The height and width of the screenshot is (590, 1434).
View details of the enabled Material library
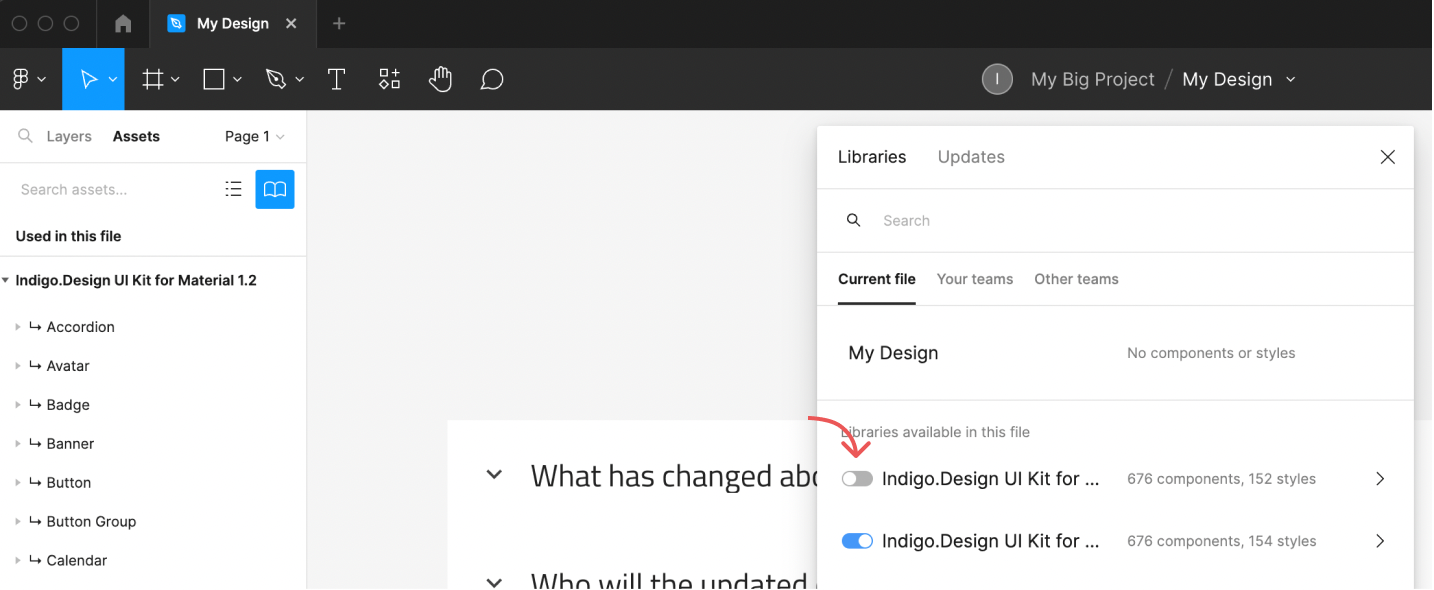point(1380,540)
